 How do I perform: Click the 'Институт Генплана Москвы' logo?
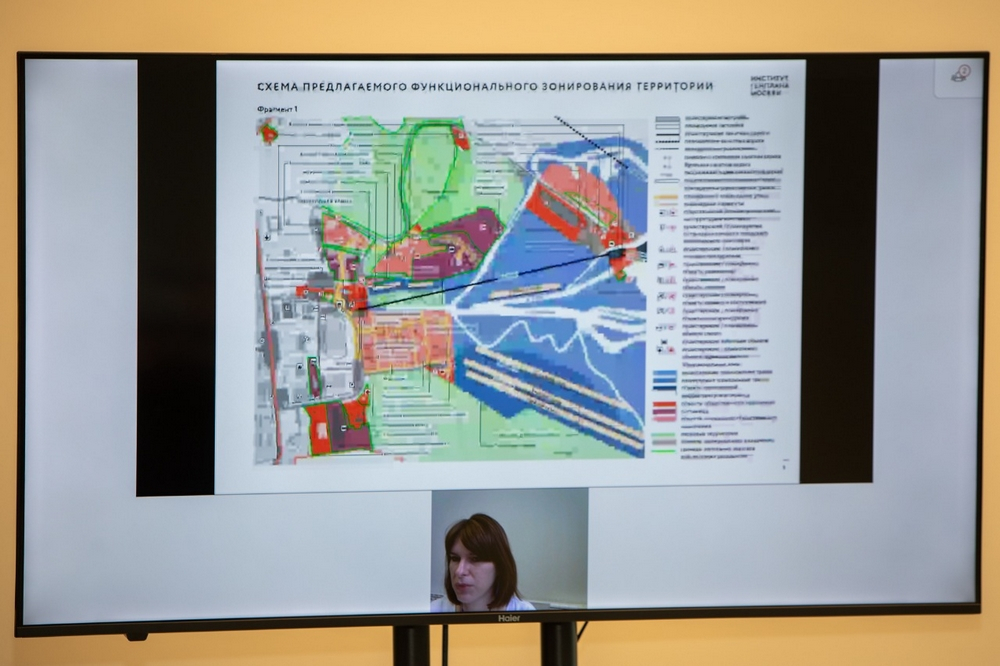(769, 85)
